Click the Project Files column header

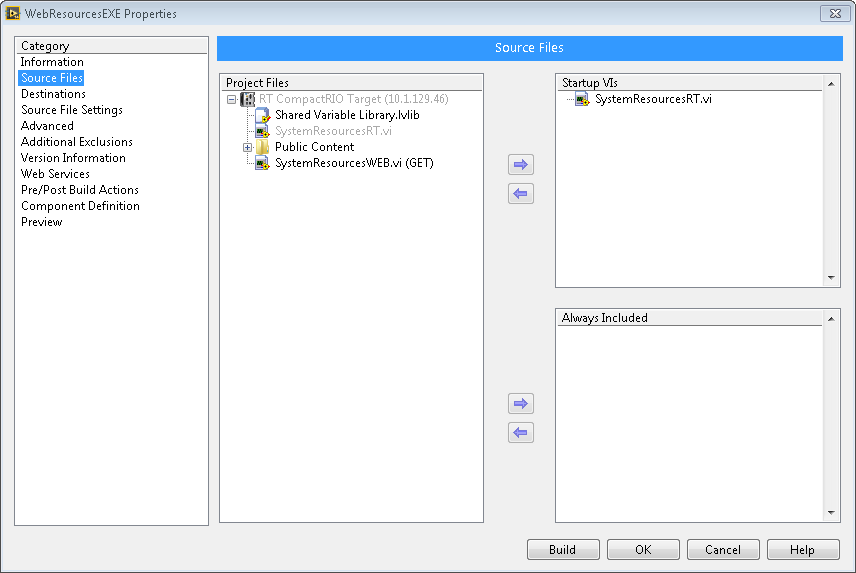tap(352, 83)
